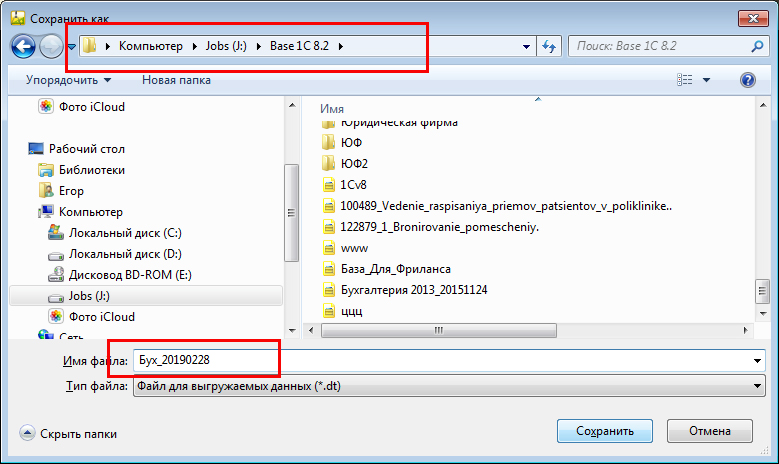
Task: Open the view options dropdown arrow
Action: (x=706, y=80)
